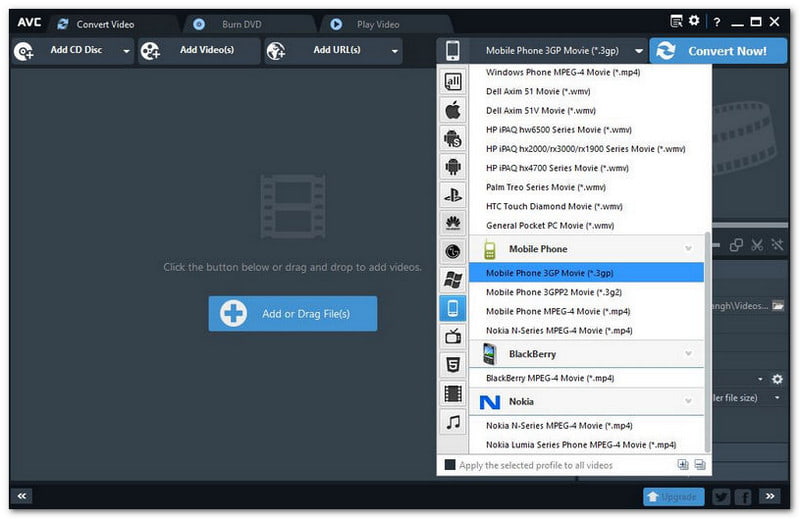
Task: Click the expand all groups icon
Action: pyautogui.click(x=683, y=464)
